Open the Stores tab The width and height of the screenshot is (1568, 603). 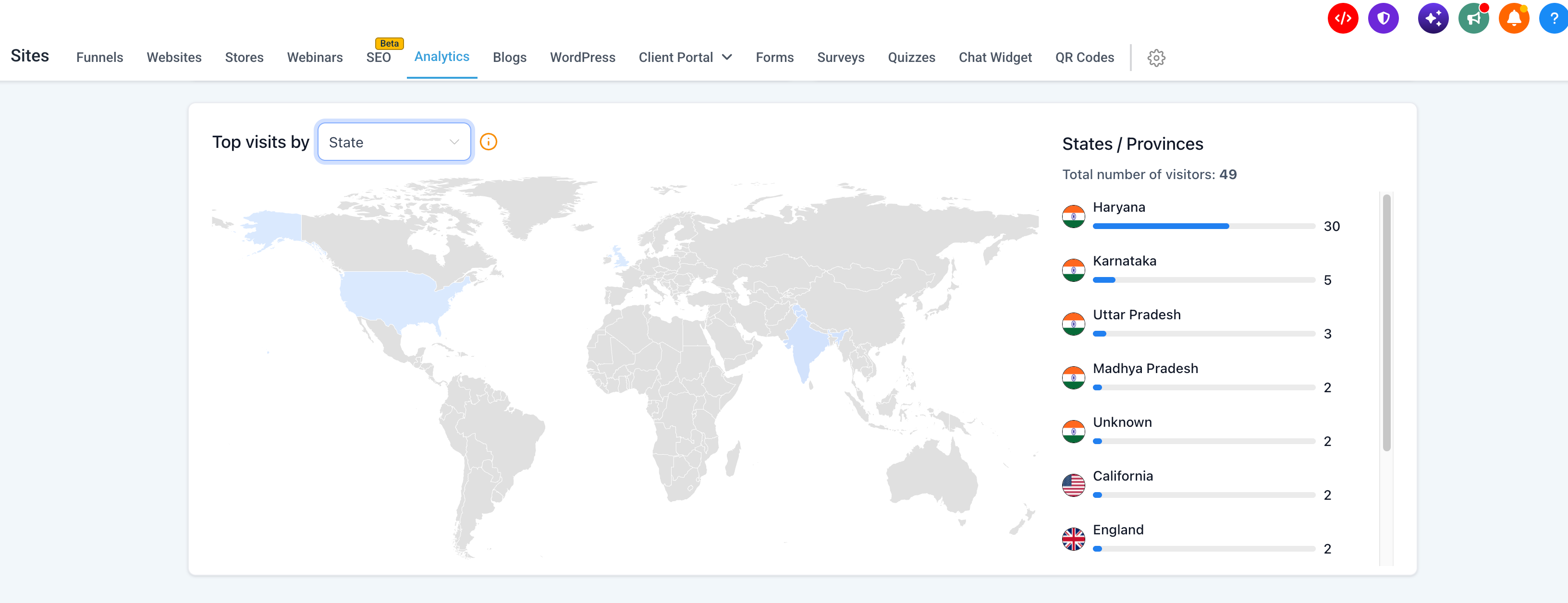pyautogui.click(x=244, y=57)
